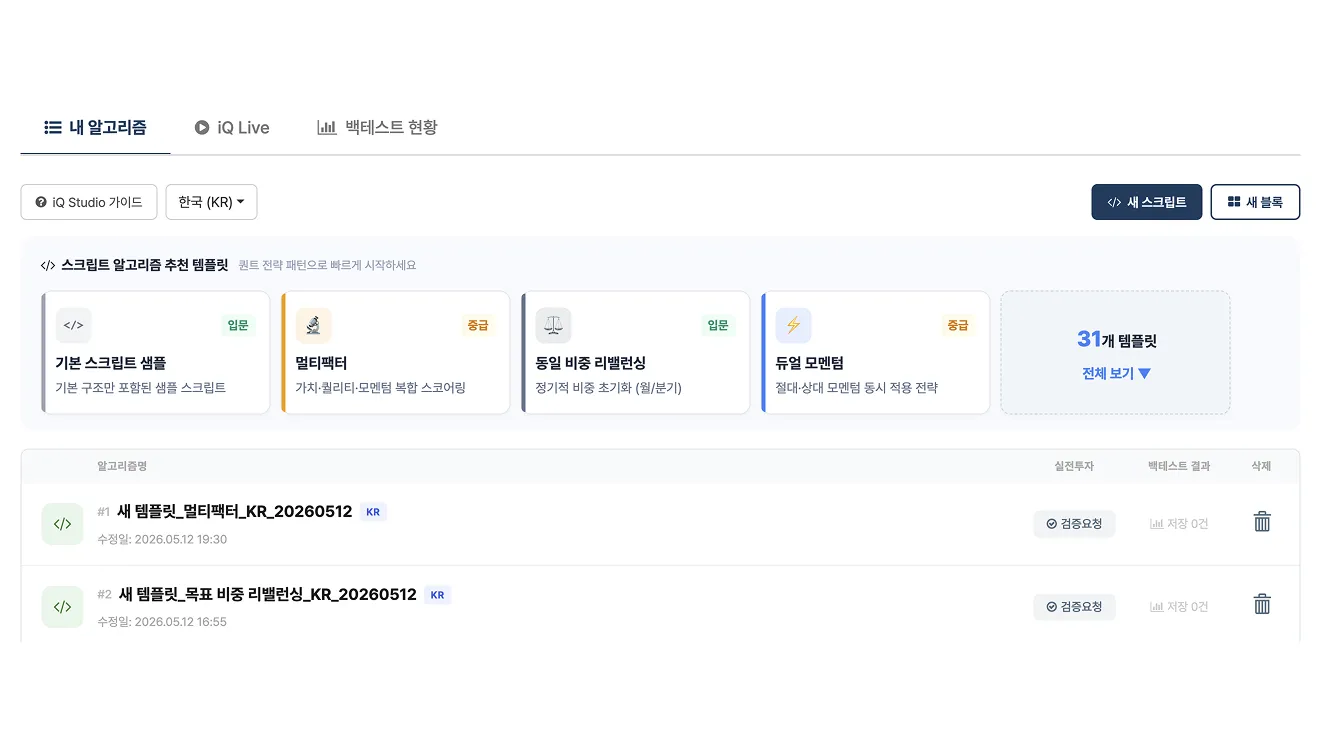The width and height of the screenshot is (1321, 751).
Task: Click 기본 구조만 포함된 샘플 스크립트 description
Action: point(140,388)
